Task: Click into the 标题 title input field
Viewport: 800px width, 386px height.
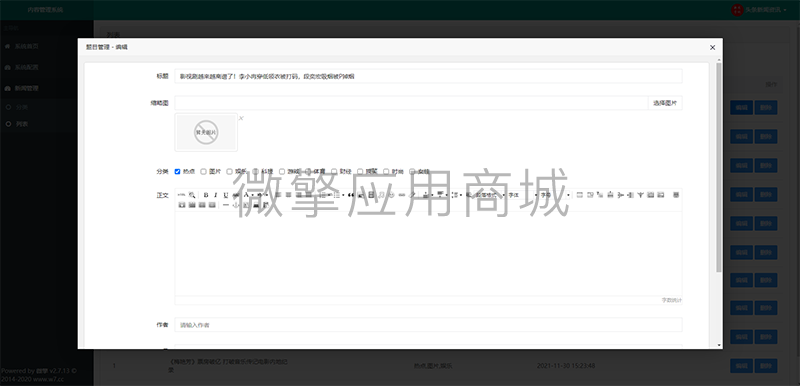Action: tap(428, 76)
